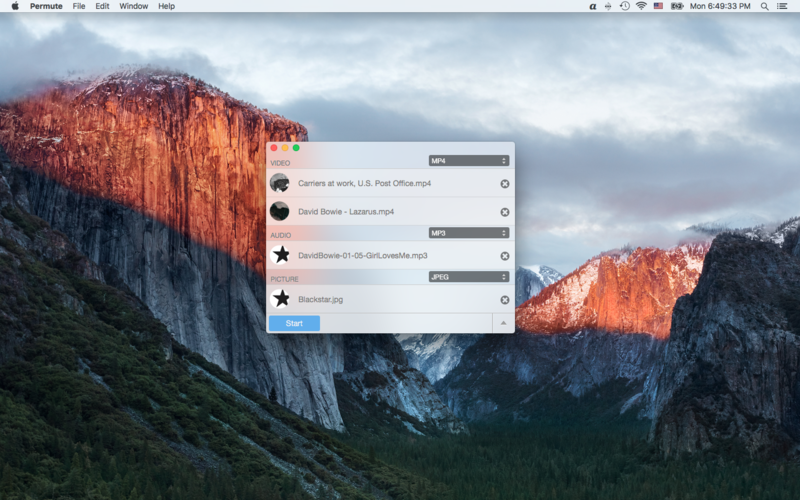
Task: Remove Carriers at work, U.S. Post Office.mp4
Action: [504, 184]
